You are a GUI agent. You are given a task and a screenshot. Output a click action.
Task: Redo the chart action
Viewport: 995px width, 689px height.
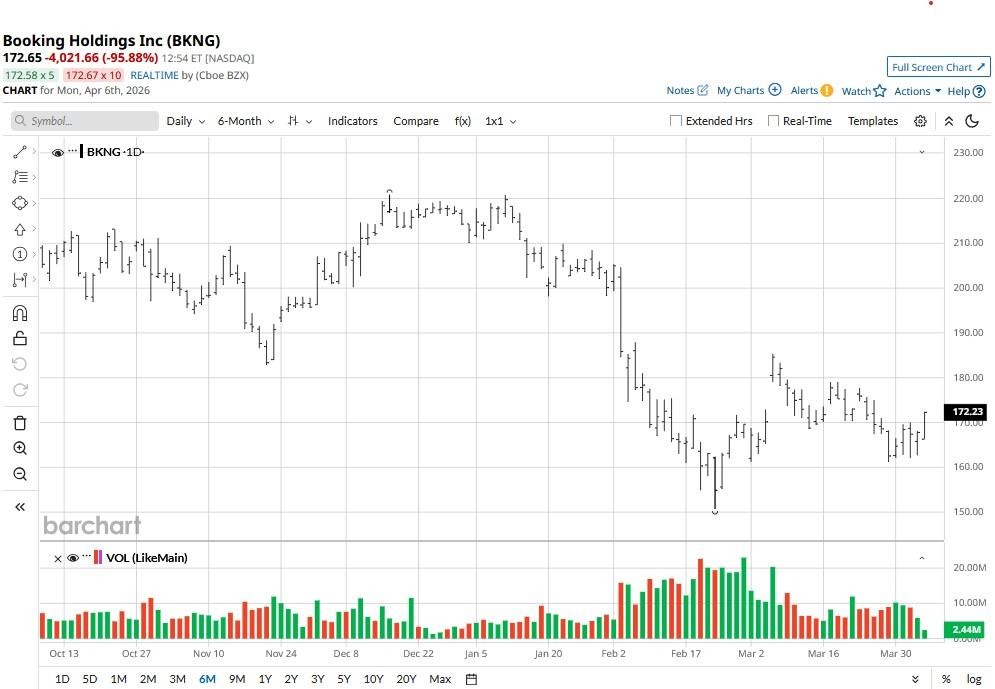[20, 390]
